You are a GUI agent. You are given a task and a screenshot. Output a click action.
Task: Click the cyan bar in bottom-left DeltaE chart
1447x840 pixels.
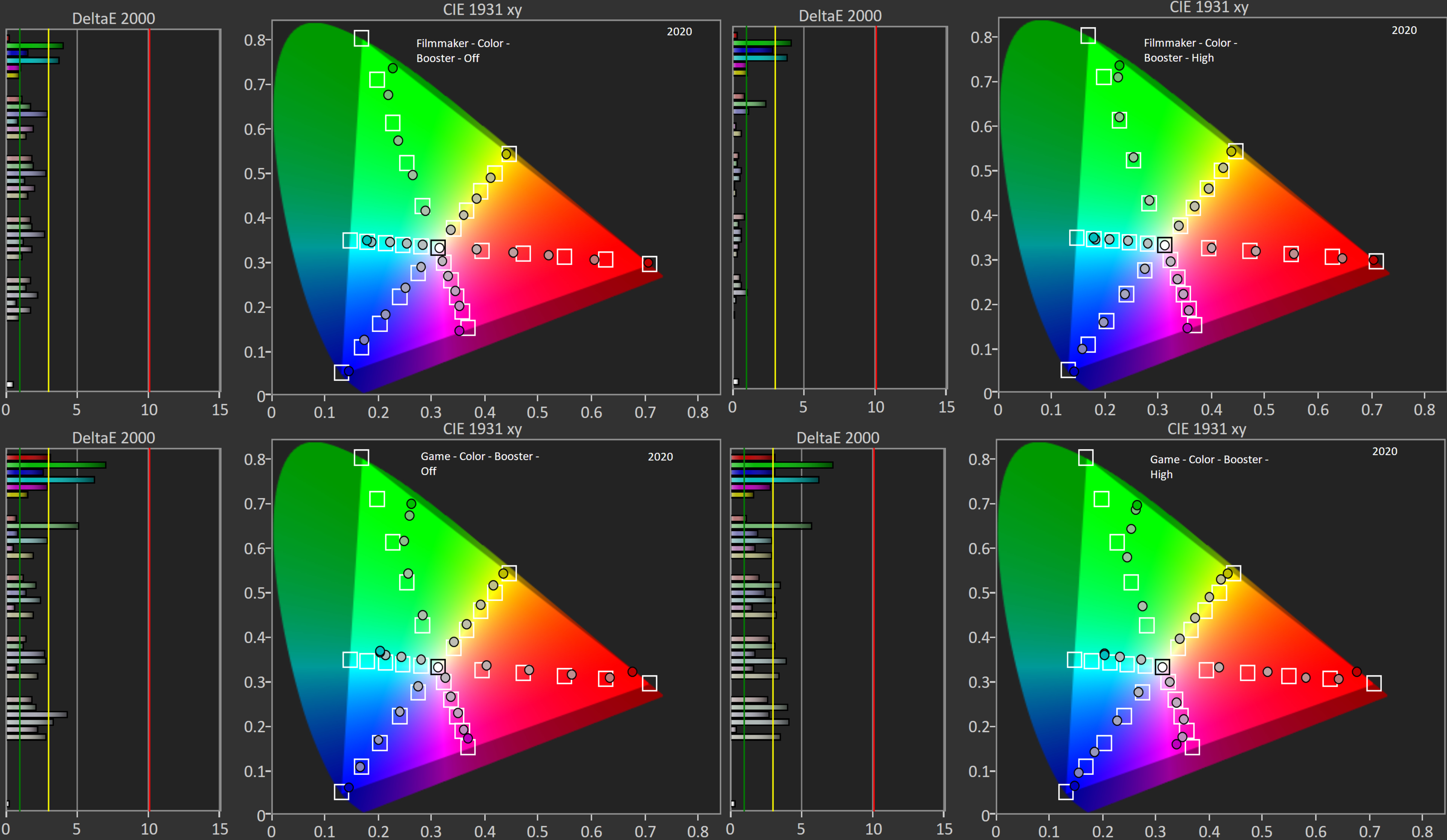(50, 480)
